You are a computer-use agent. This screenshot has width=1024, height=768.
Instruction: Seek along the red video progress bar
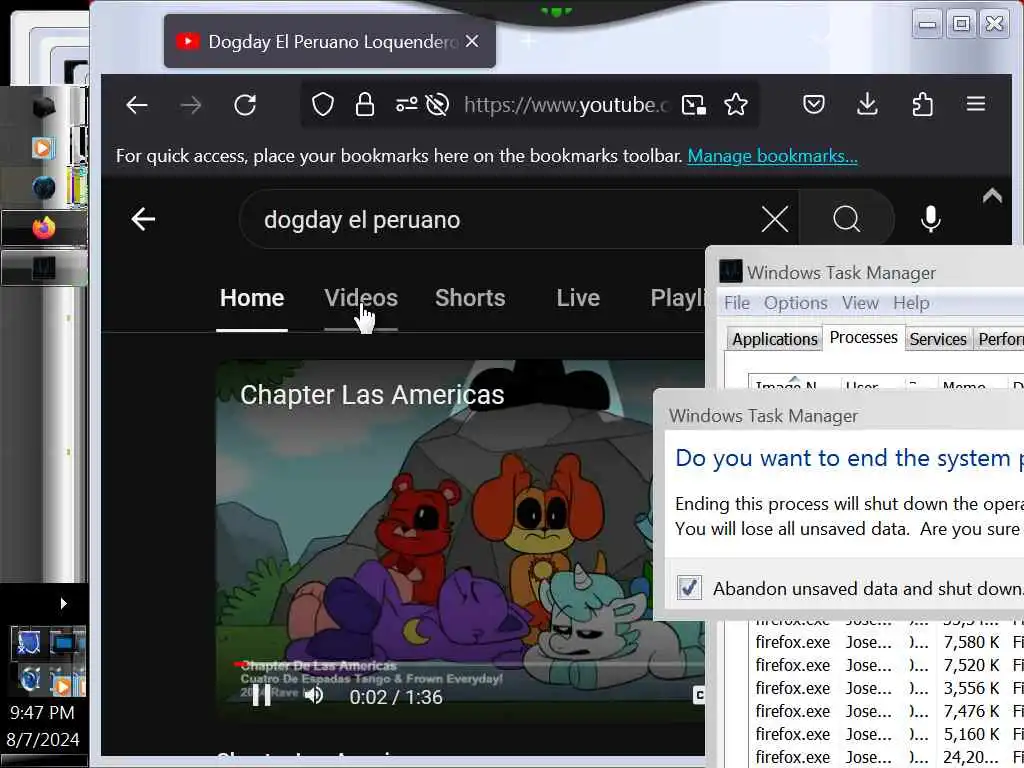click(x=469, y=665)
